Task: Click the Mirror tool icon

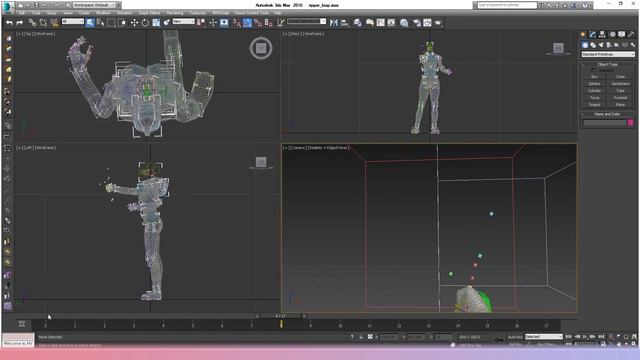Action: pos(334,23)
